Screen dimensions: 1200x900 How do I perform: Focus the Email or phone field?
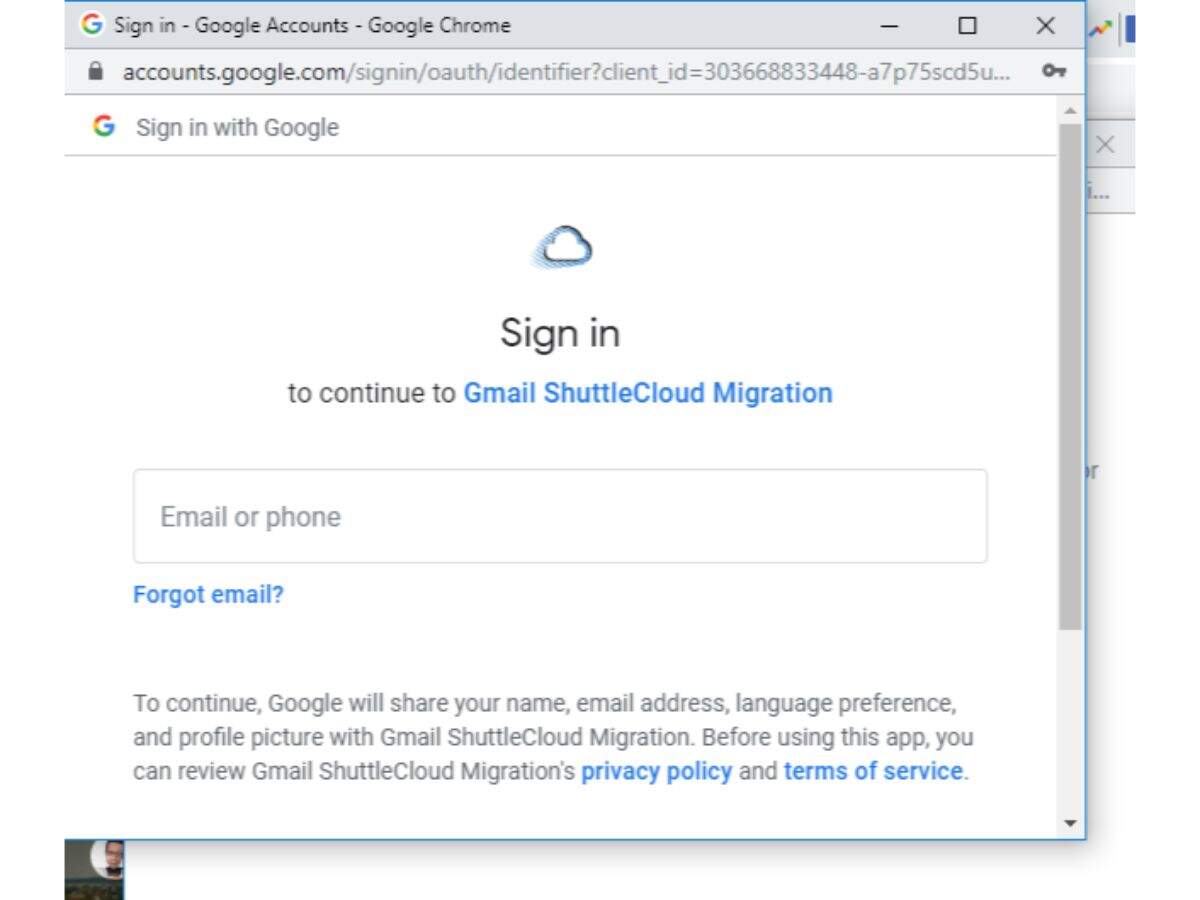pyautogui.click(x=560, y=516)
